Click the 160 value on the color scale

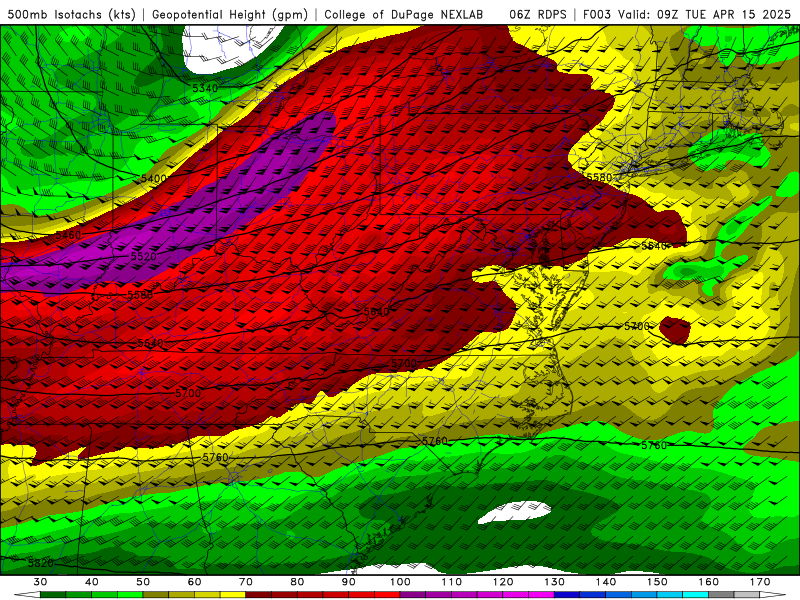[709, 582]
